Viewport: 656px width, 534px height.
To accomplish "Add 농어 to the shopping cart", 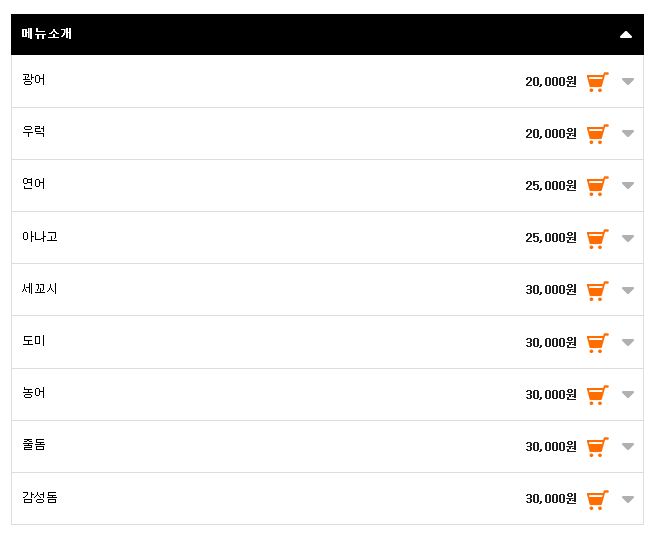I will click(x=597, y=395).
